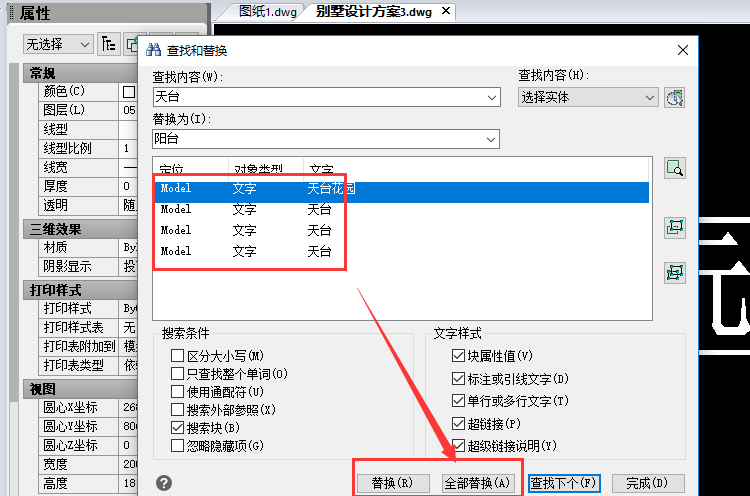Click the 打印表类型 property row

[x=88, y=365]
